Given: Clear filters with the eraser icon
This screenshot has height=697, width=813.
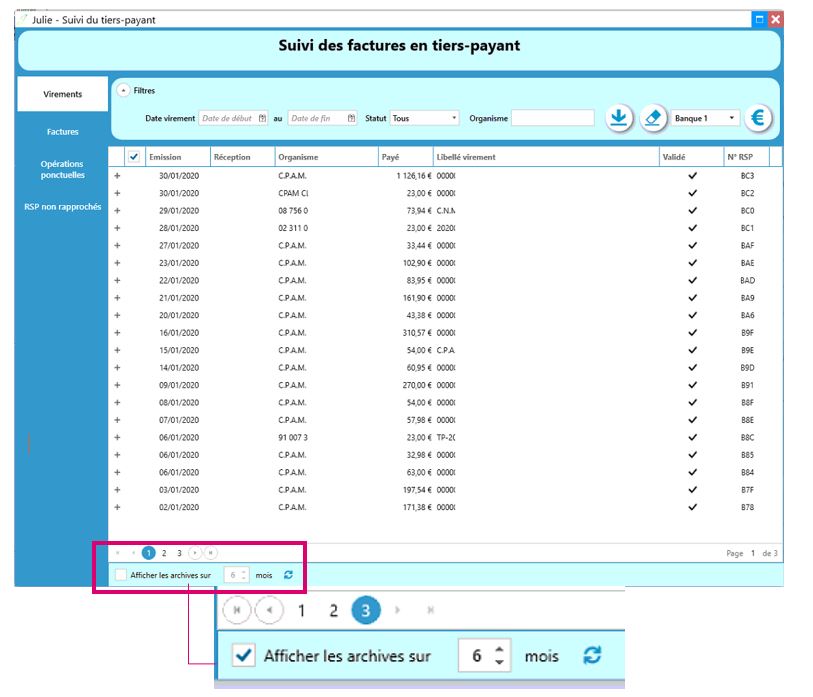Looking at the screenshot, I should click(x=653, y=118).
